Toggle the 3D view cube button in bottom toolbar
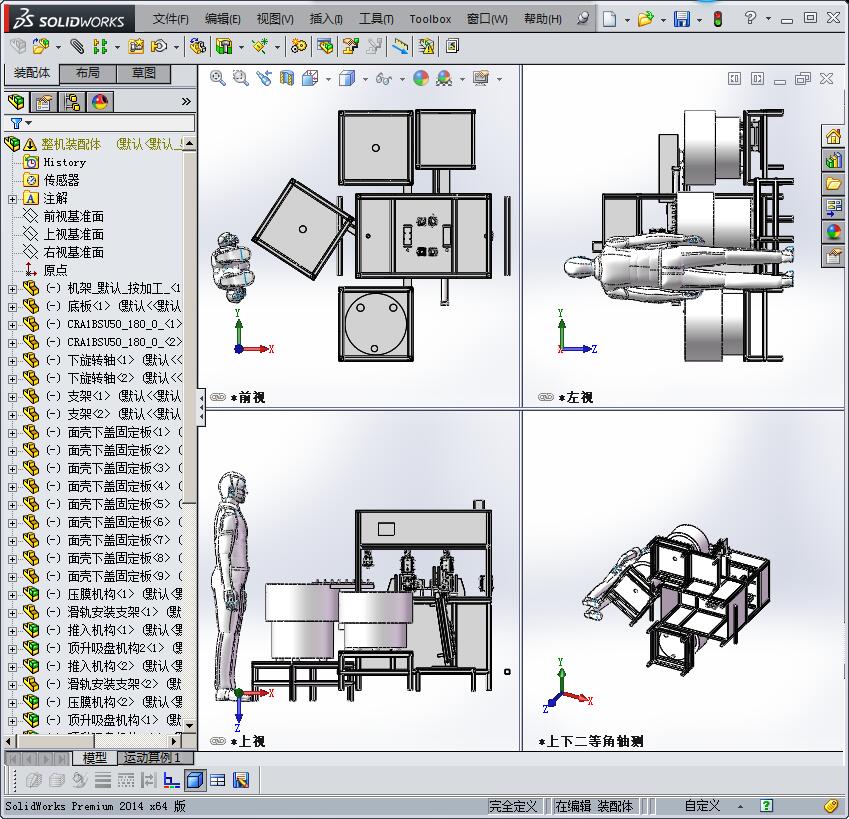 coord(194,780)
